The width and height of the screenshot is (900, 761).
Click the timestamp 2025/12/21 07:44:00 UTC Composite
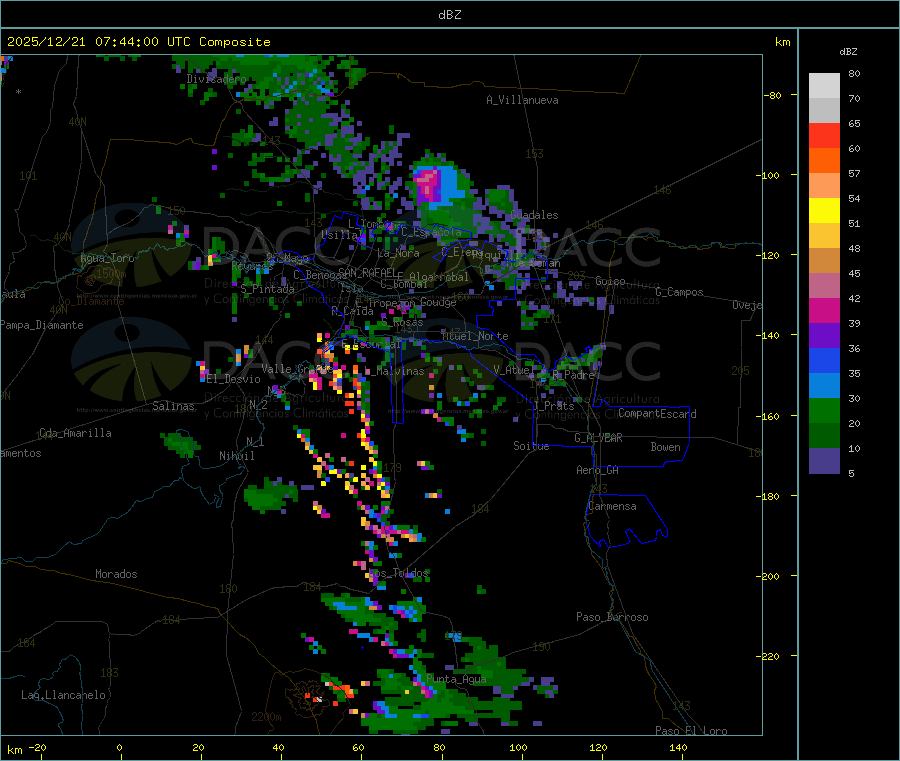(x=138, y=42)
